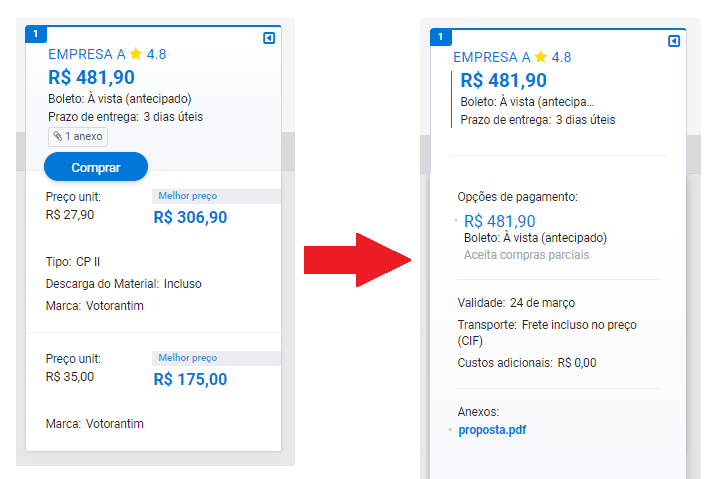Click the paperclip 1 anexo chip
This screenshot has width=726, height=479.
[x=78, y=137]
